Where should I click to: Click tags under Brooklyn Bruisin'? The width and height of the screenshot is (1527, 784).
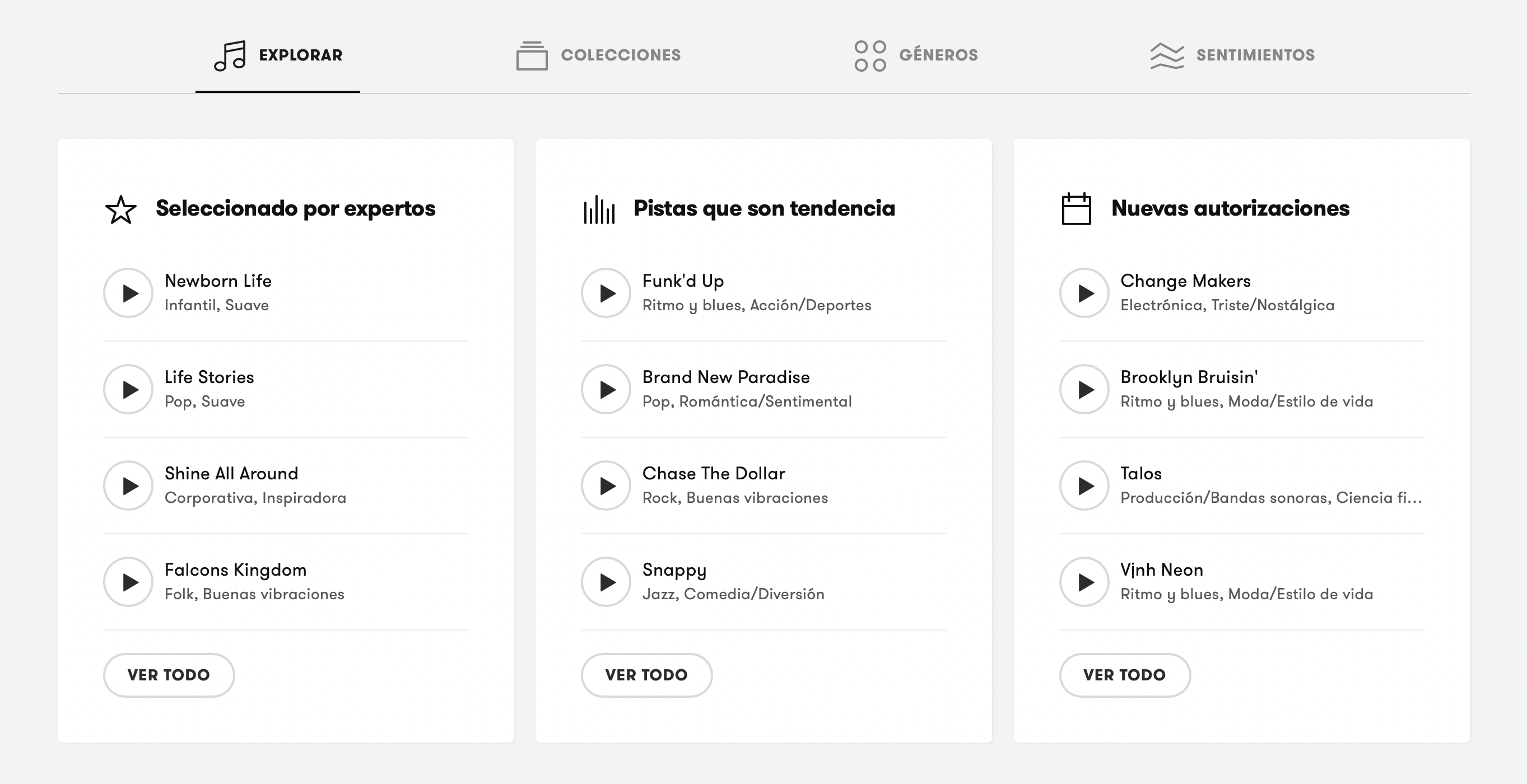pyautogui.click(x=1246, y=402)
